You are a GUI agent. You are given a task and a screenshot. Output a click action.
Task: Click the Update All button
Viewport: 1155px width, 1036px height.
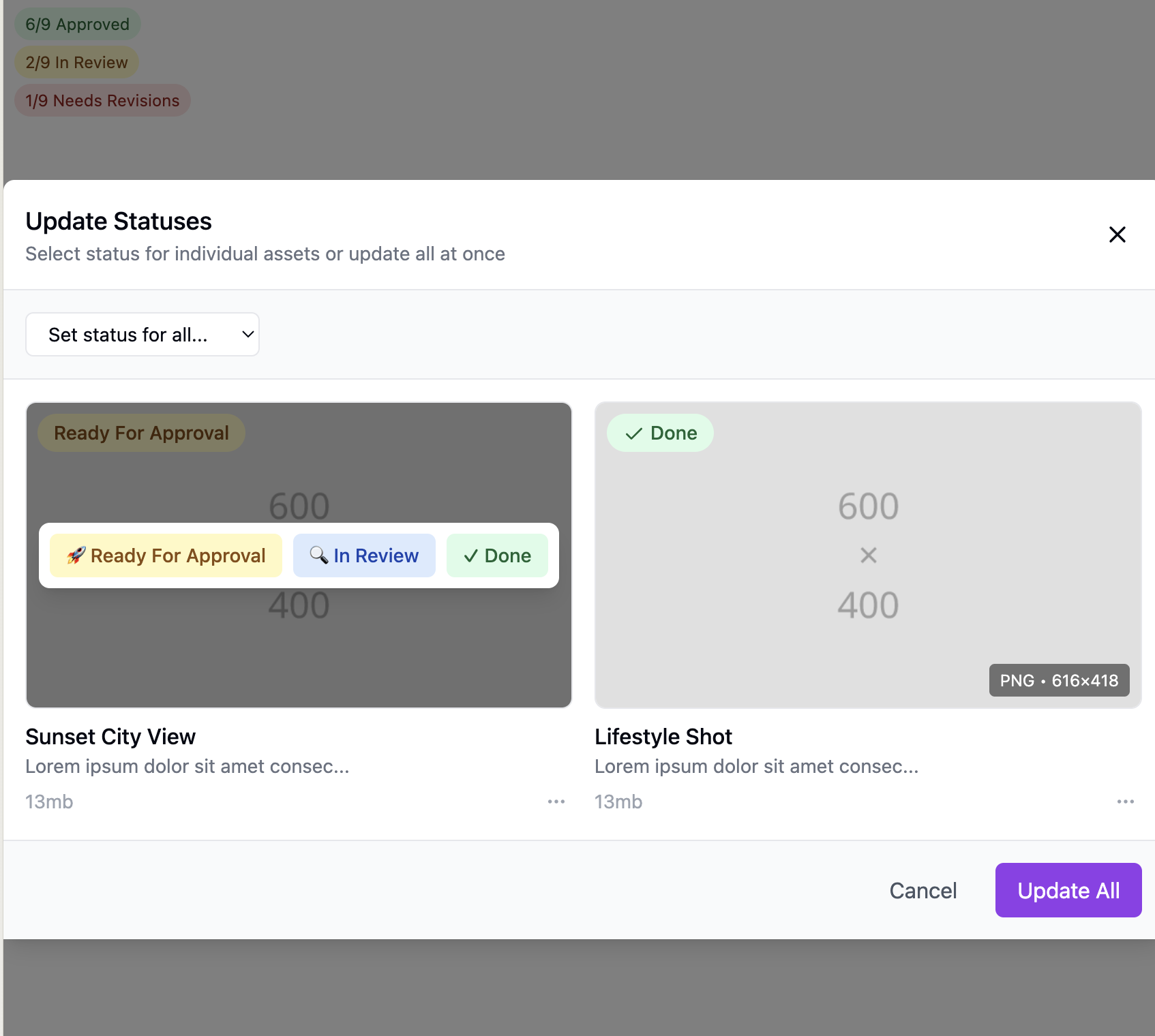(1068, 890)
